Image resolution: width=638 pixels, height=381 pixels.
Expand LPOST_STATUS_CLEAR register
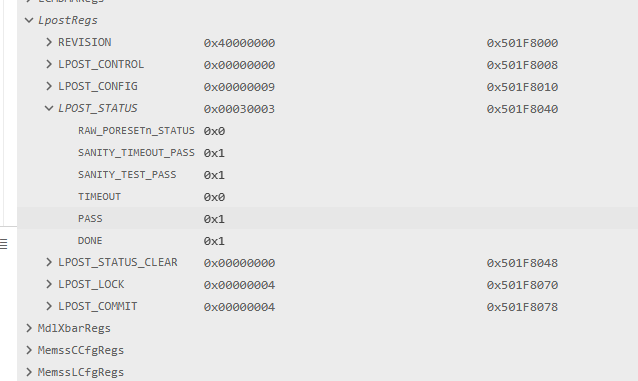(49, 262)
